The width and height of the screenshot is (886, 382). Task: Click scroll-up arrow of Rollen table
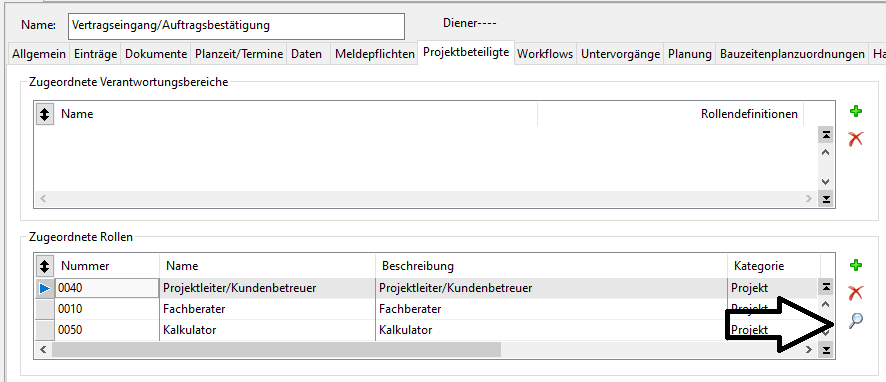826,304
